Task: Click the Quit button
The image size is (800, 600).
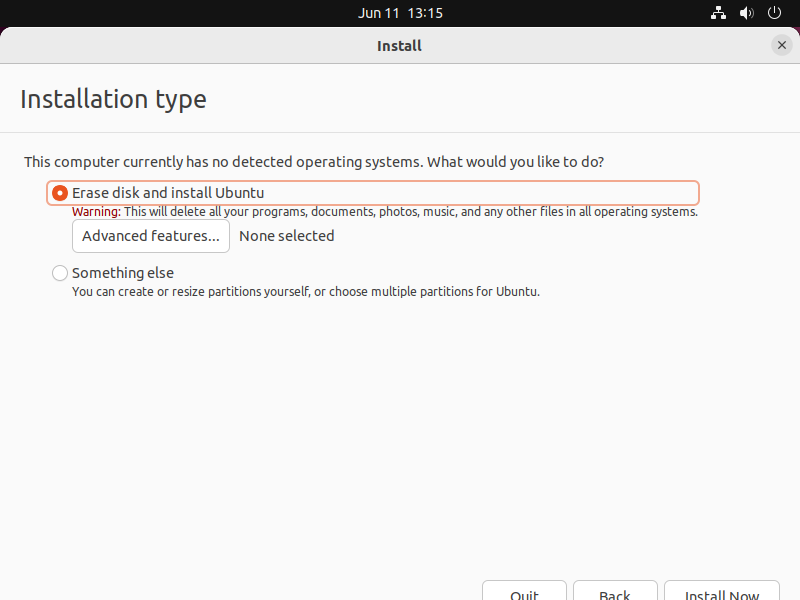Action: (x=524, y=592)
